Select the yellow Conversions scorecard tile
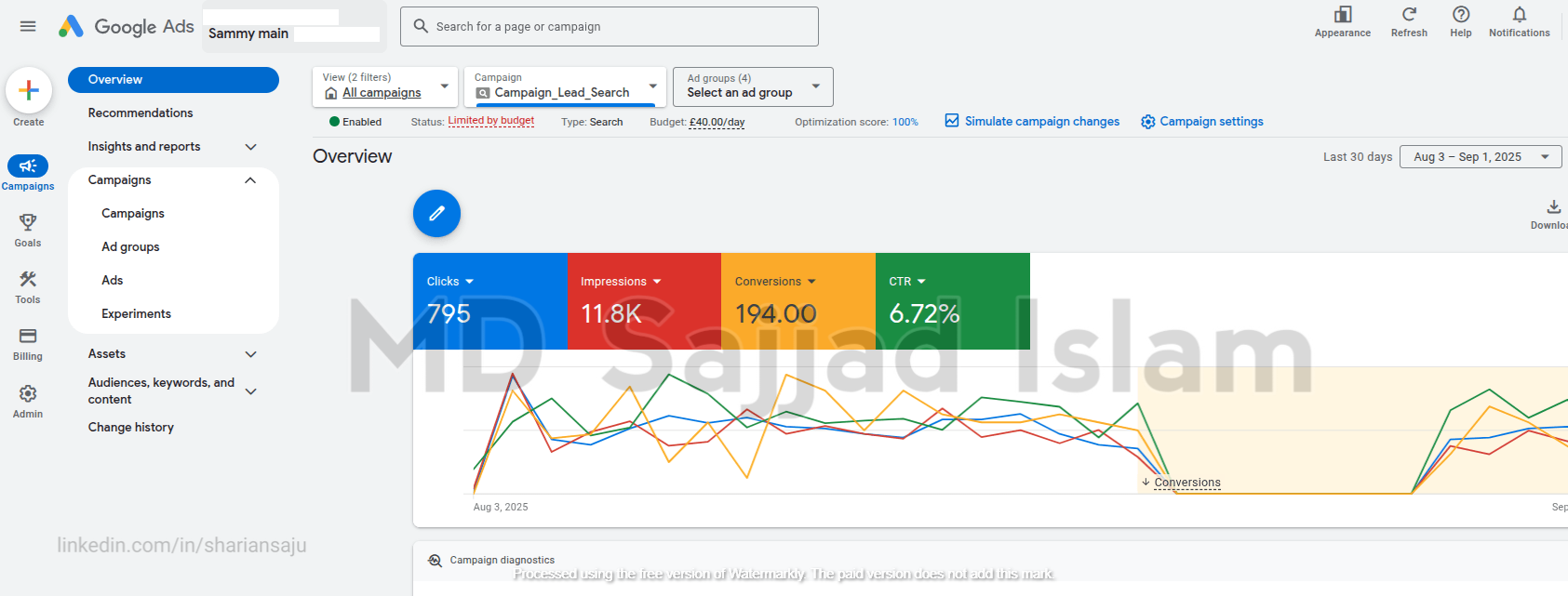Screen dimensions: 1568x596 798,301
